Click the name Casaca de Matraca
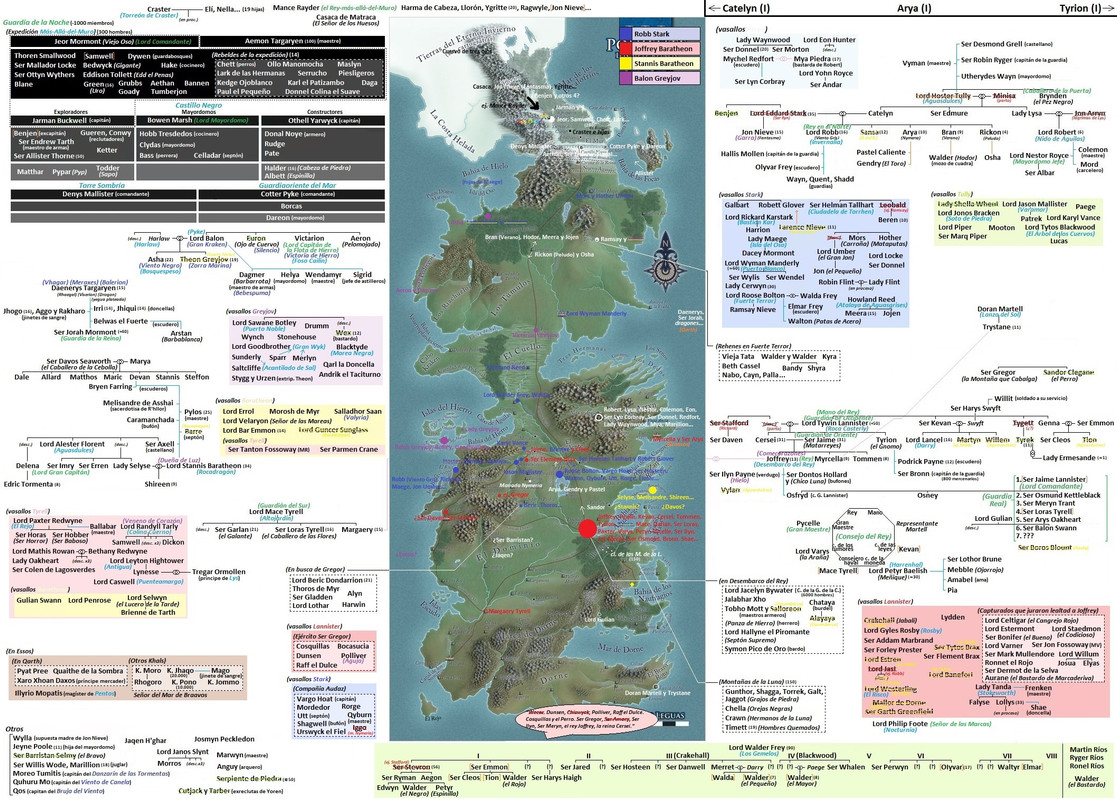The width and height of the screenshot is (1117, 800). pos(346,17)
